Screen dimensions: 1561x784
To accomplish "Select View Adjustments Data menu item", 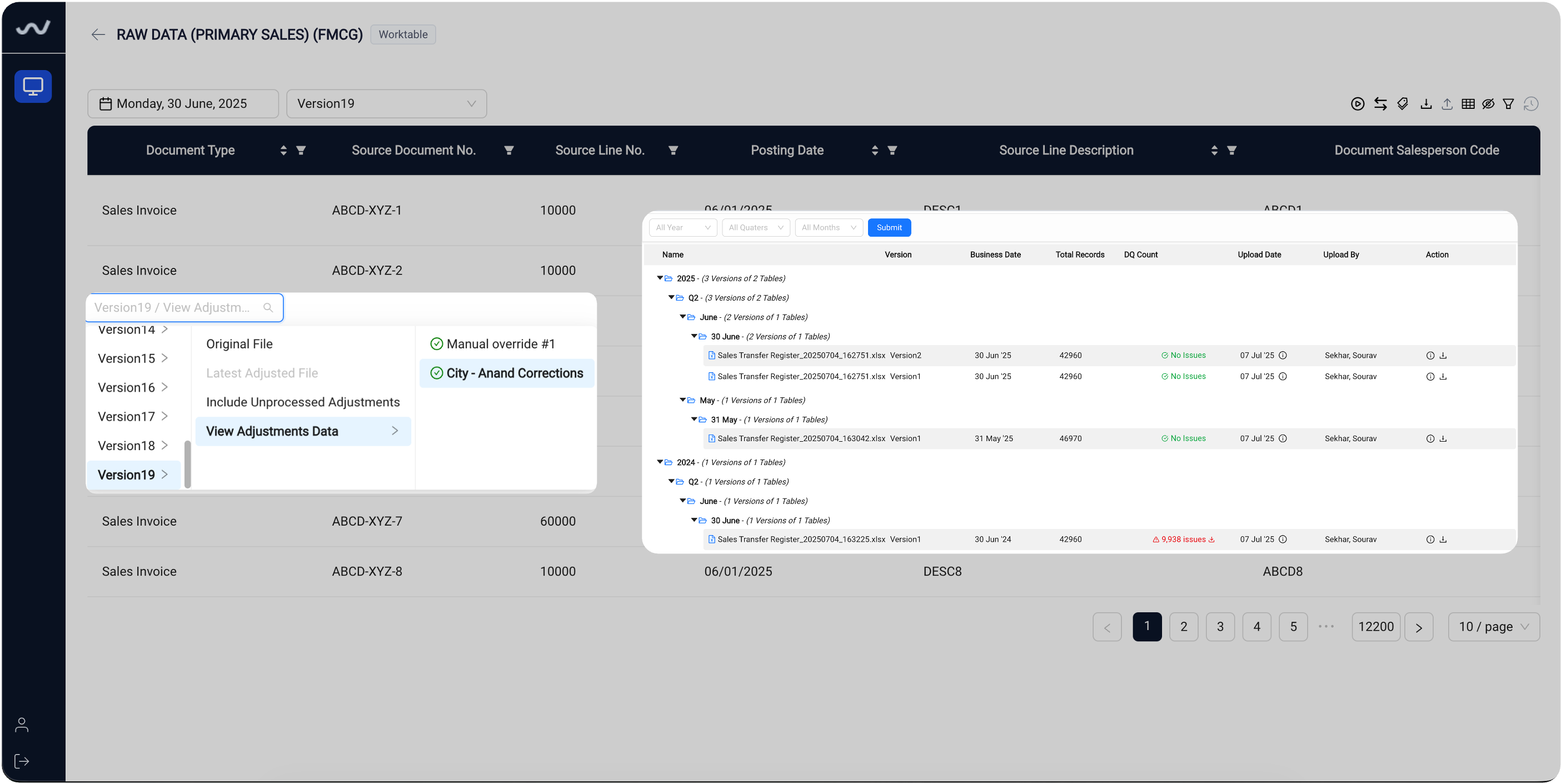I will pos(303,431).
